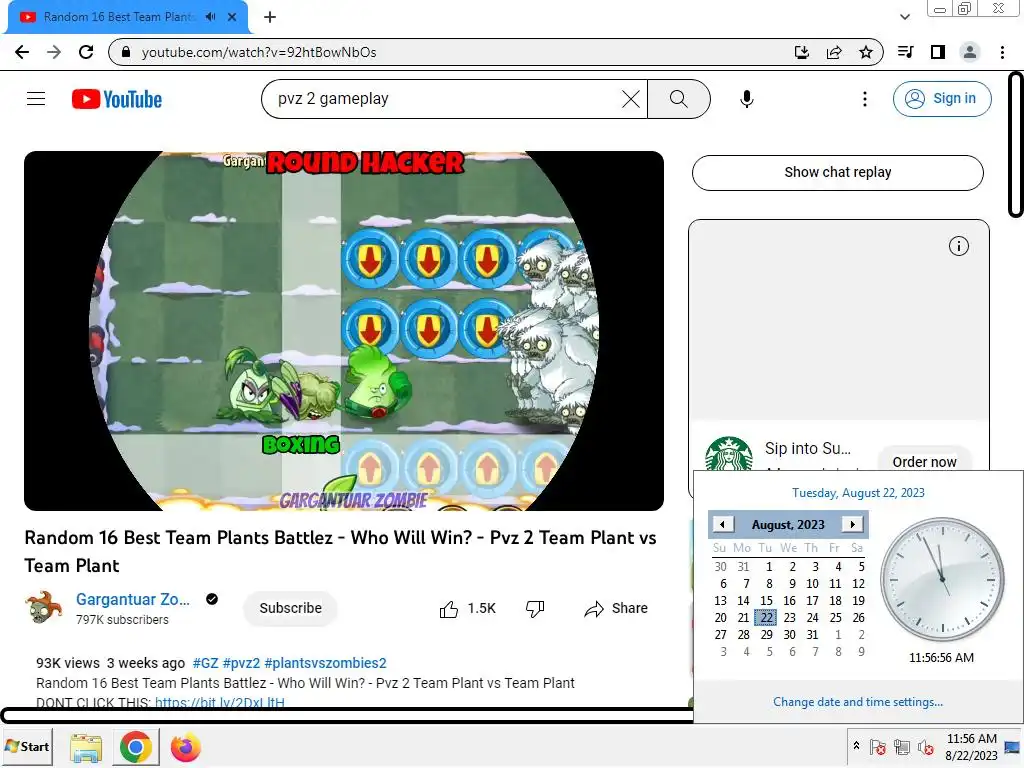The image size is (1024, 768).
Task: Subscribe to Gargantuar Zombie channel
Action: pos(291,608)
